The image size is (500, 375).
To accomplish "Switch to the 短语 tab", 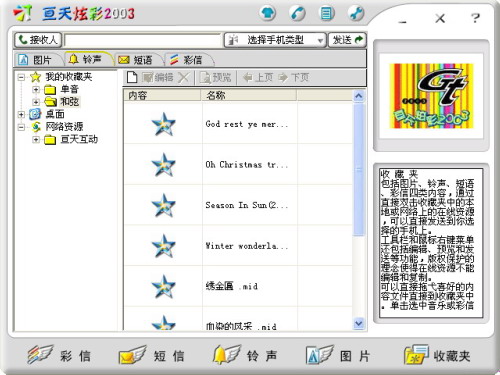I will point(138,60).
